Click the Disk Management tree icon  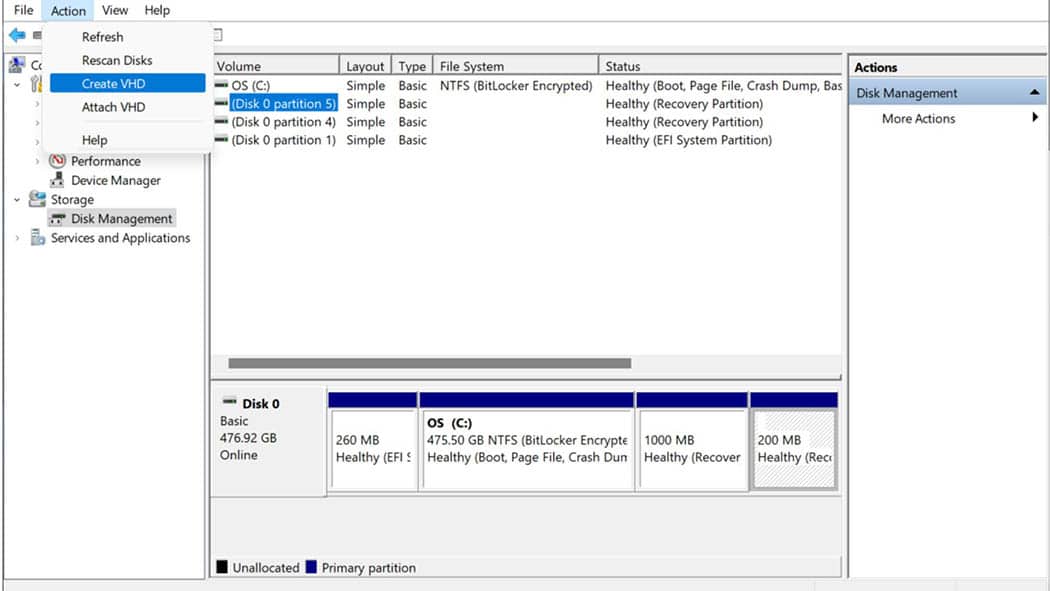point(58,218)
